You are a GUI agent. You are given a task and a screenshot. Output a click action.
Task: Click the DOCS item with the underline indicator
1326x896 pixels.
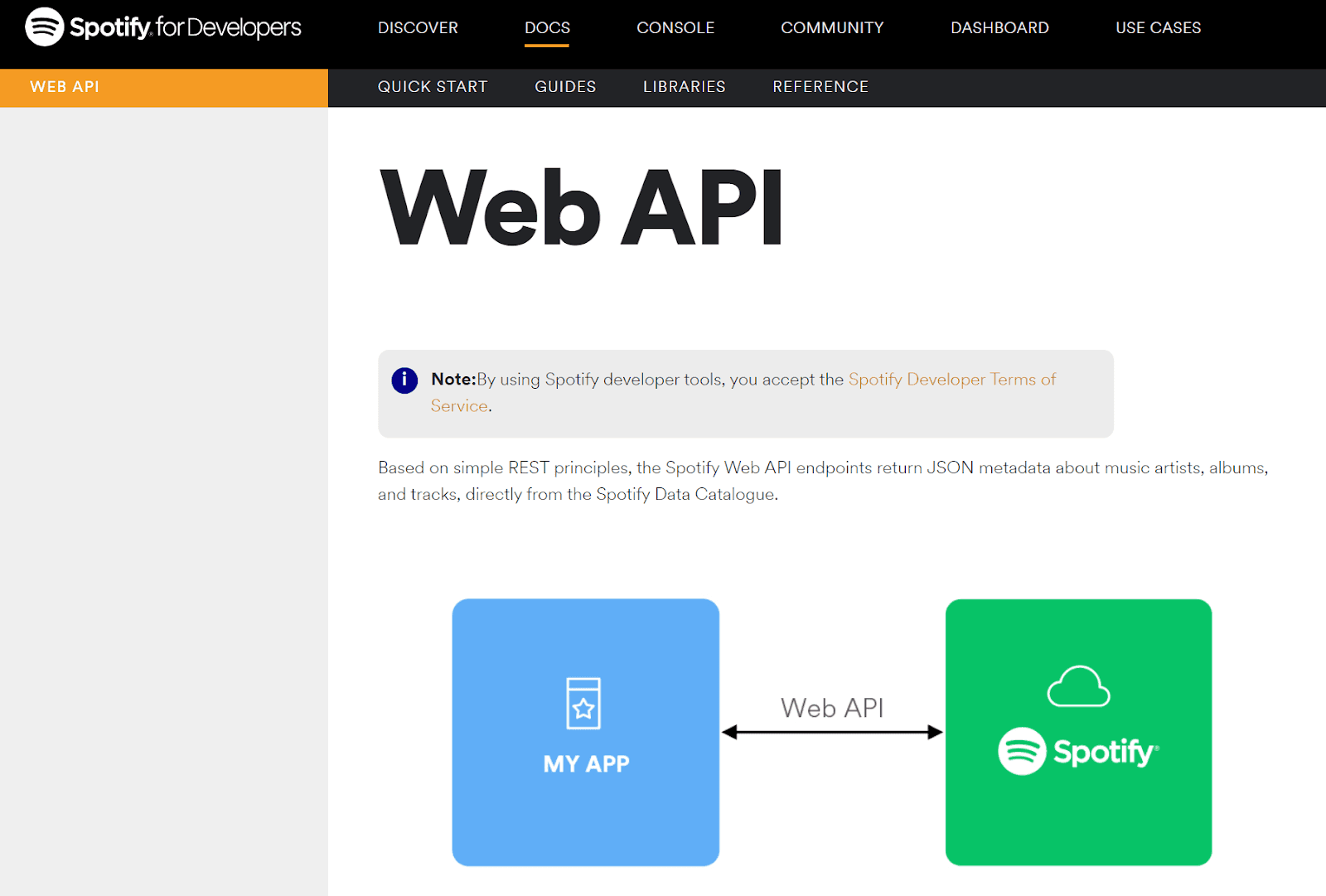(546, 27)
